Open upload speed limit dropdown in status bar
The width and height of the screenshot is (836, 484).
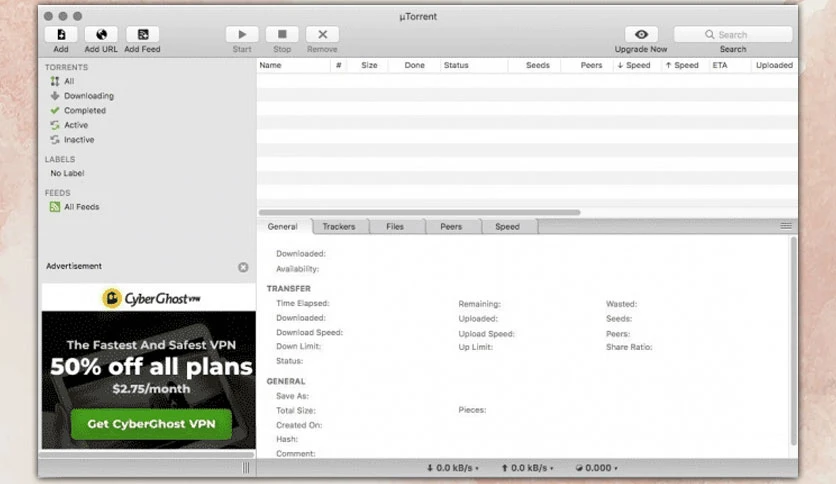527,468
